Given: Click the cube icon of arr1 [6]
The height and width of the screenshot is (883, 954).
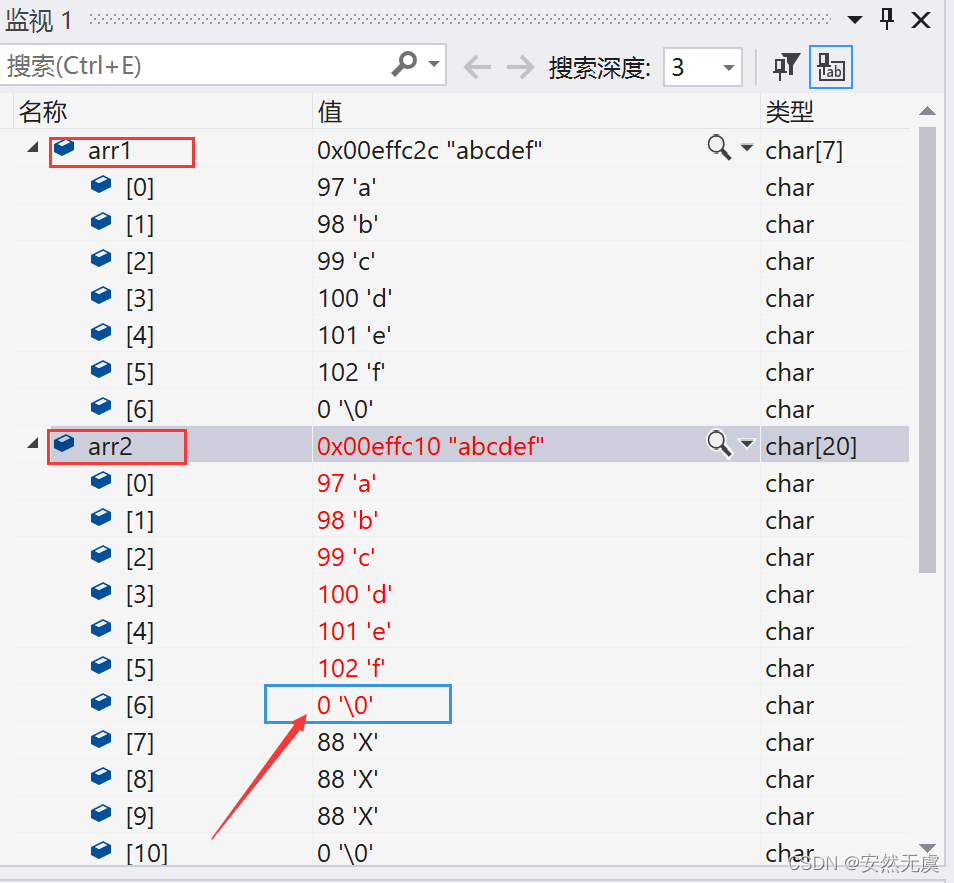Looking at the screenshot, I should (101, 407).
